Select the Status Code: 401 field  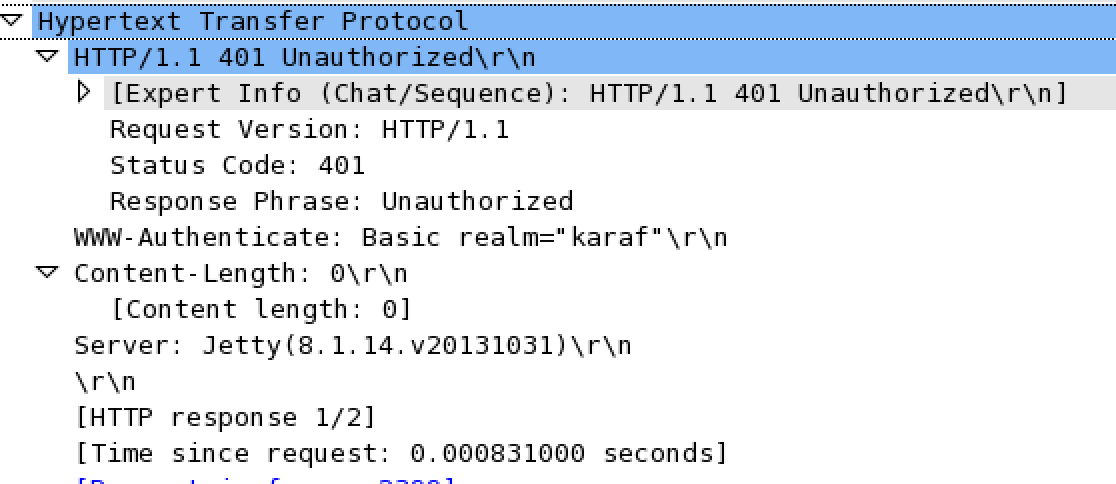(x=237, y=165)
